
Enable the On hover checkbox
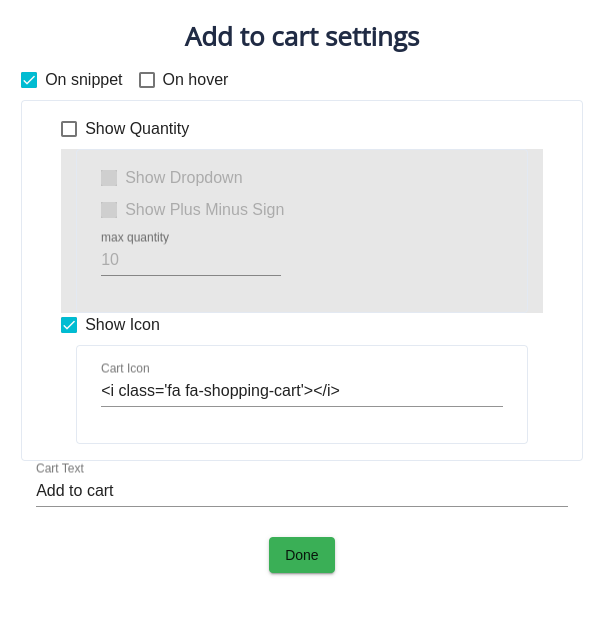pyautogui.click(x=147, y=80)
